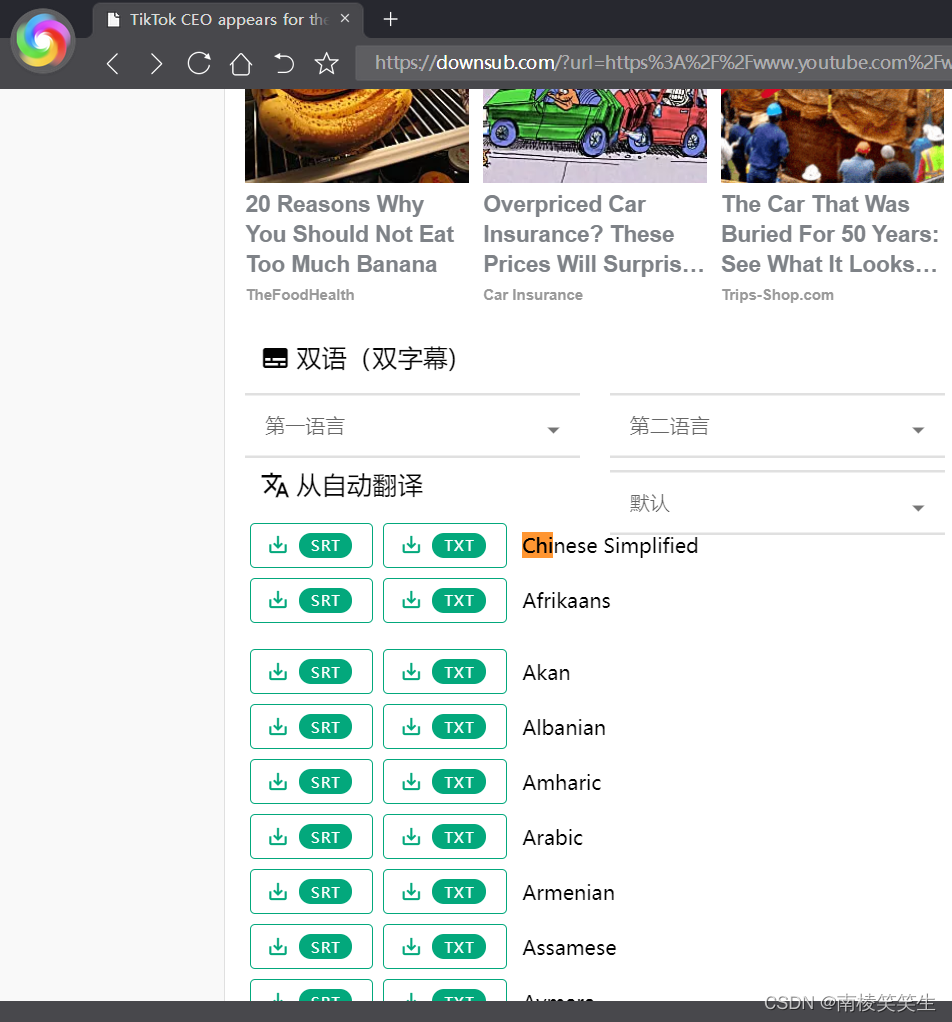Download SRT for Albanian
This screenshot has height=1022, width=952.
(x=311, y=727)
